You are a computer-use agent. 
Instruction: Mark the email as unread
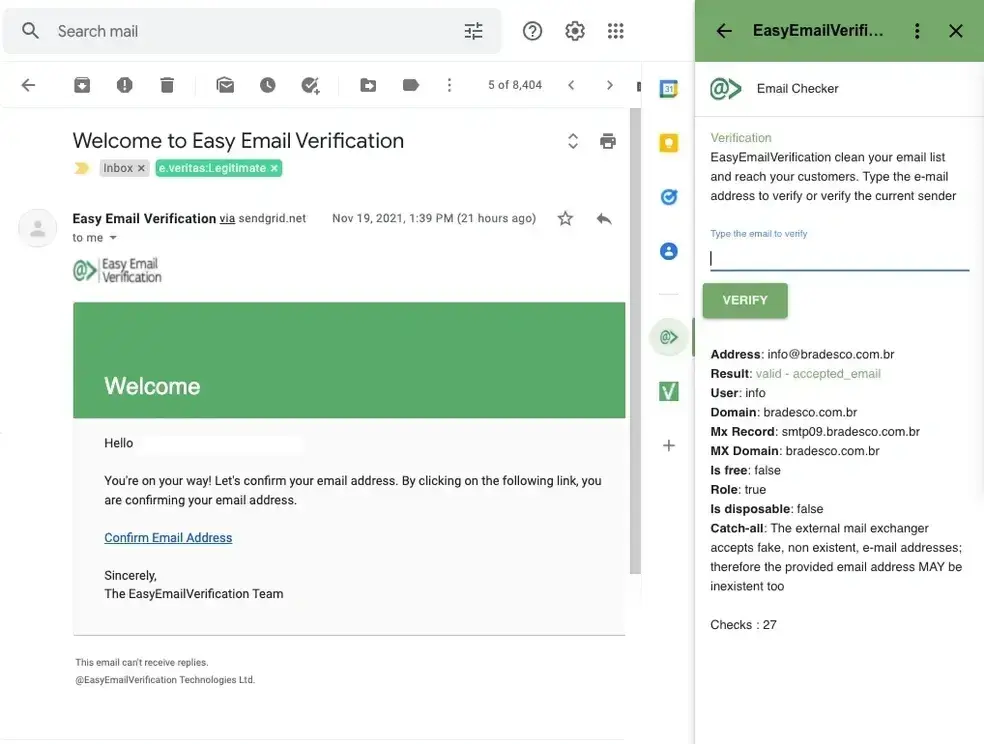click(x=225, y=85)
